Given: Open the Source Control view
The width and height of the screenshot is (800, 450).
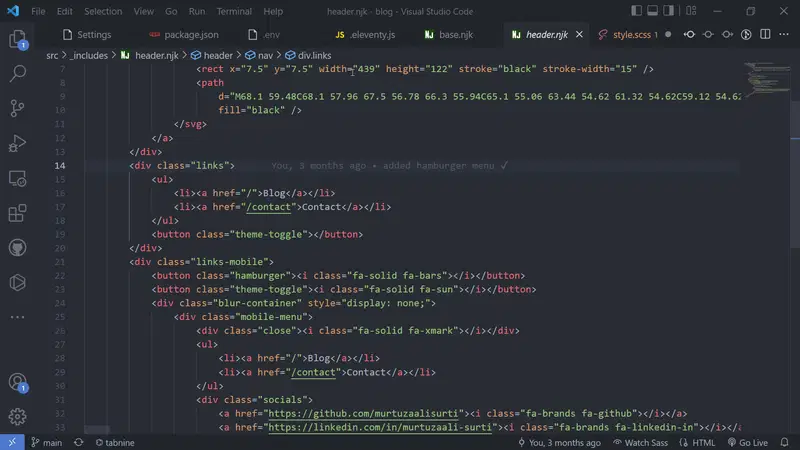Looking at the screenshot, I should click(x=17, y=108).
